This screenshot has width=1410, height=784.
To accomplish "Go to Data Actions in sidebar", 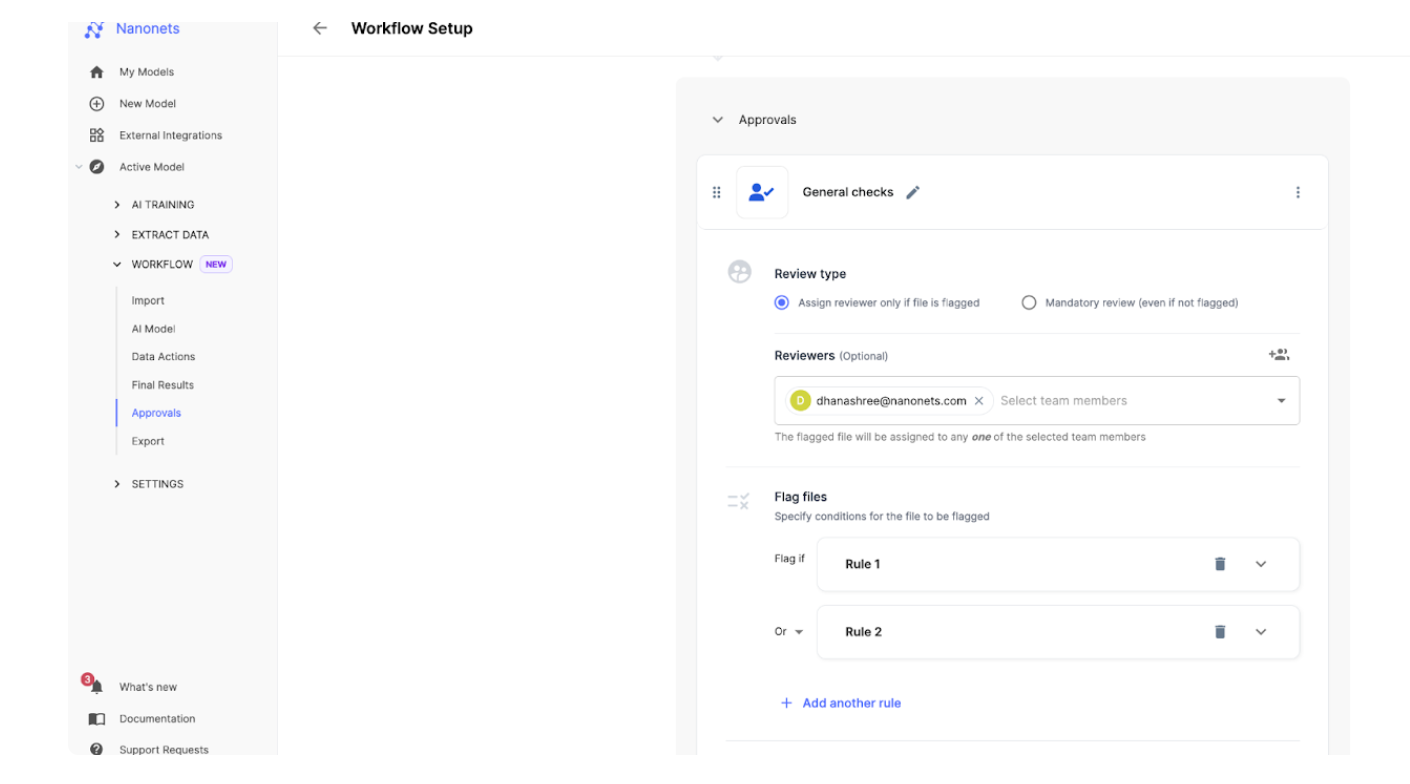I will [163, 357].
